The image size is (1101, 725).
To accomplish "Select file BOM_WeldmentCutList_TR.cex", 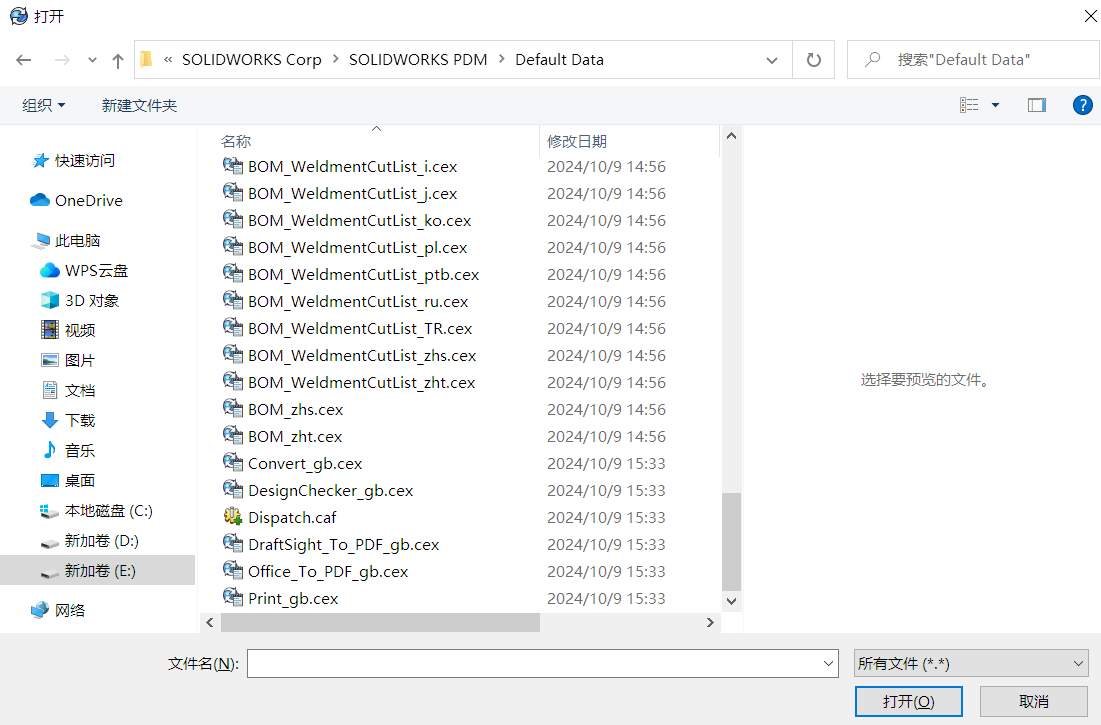I will point(360,329).
